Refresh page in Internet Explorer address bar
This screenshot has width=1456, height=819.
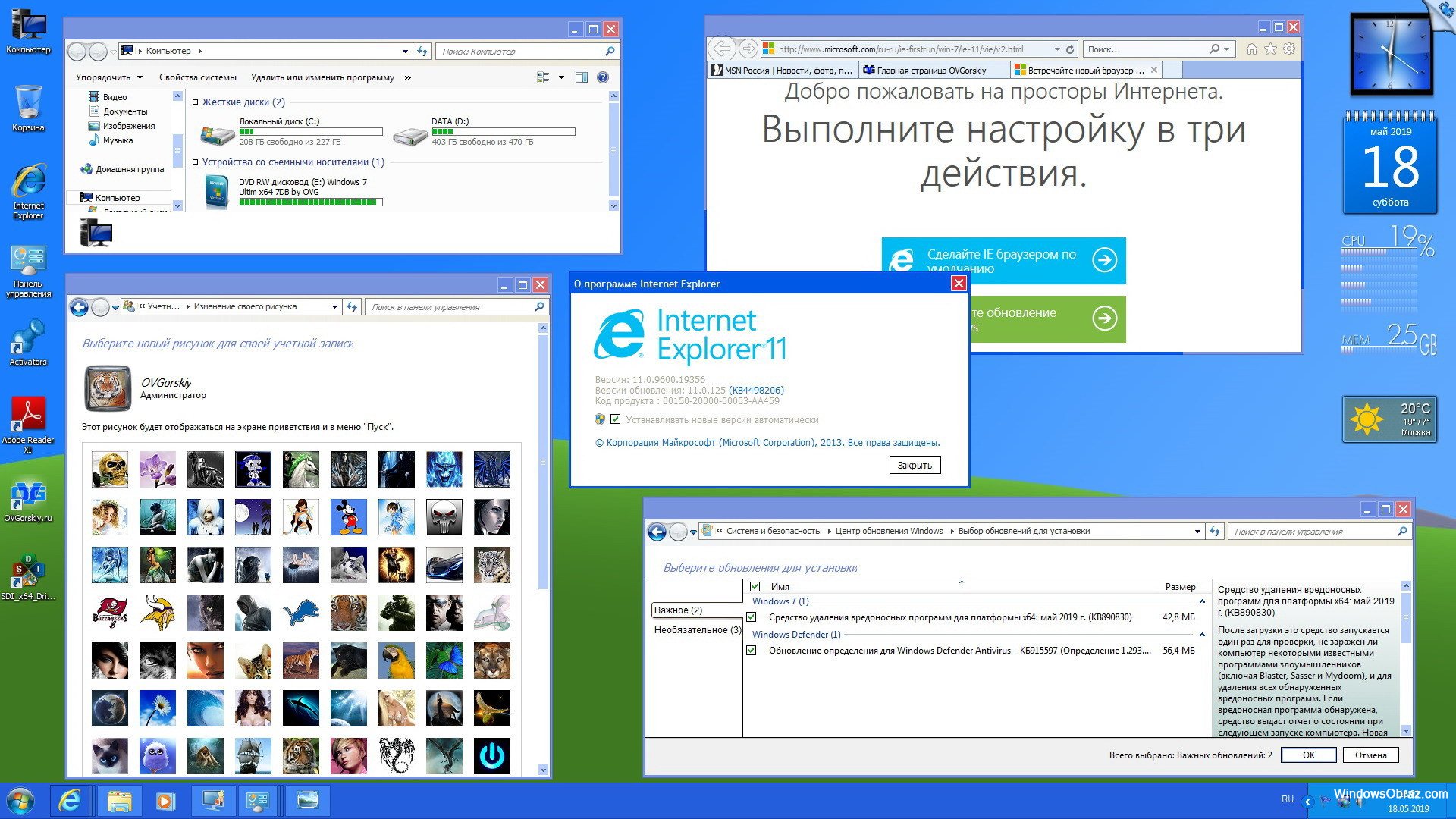1070,49
